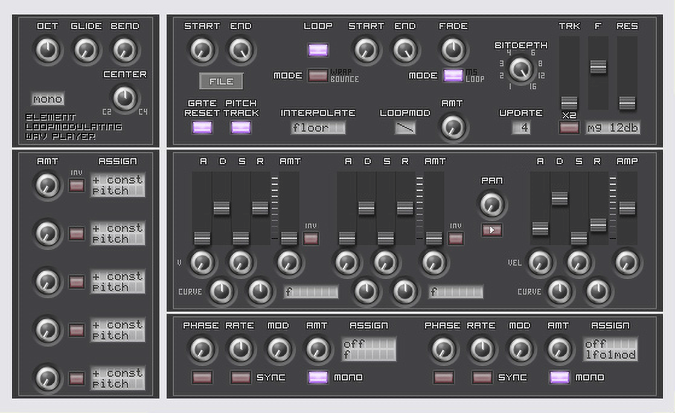The image size is (675, 413).
Task: Click the left envelope AMT fader handle
Action: point(289,238)
